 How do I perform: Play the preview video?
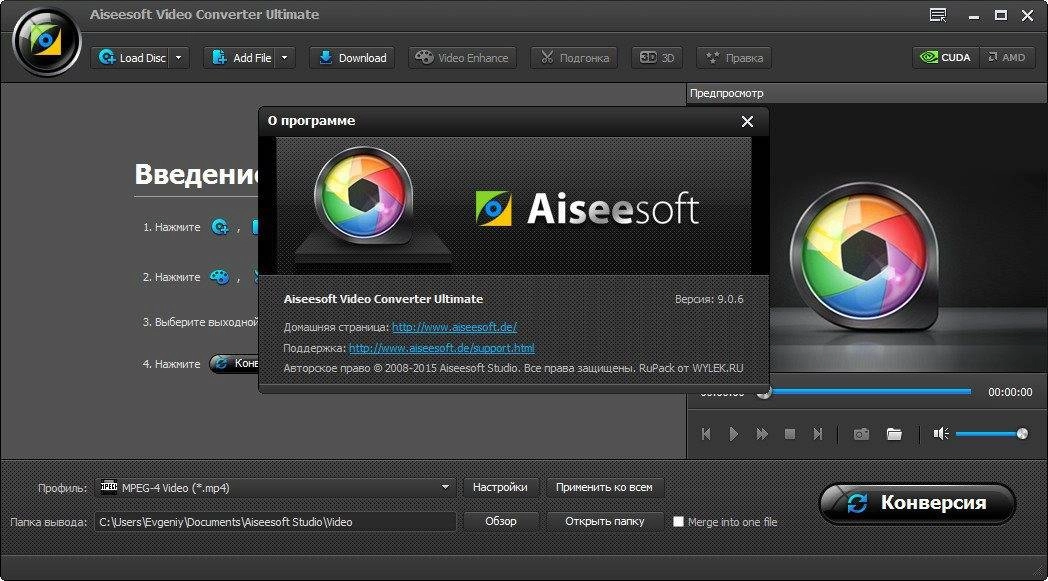(734, 434)
